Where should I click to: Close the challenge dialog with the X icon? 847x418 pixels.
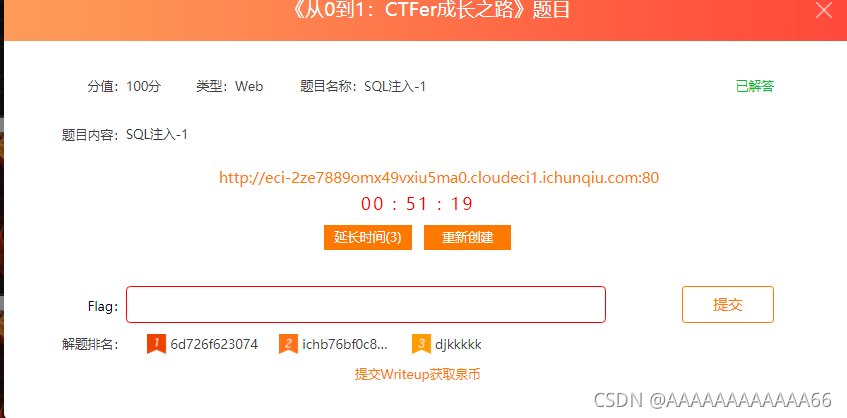(824, 10)
